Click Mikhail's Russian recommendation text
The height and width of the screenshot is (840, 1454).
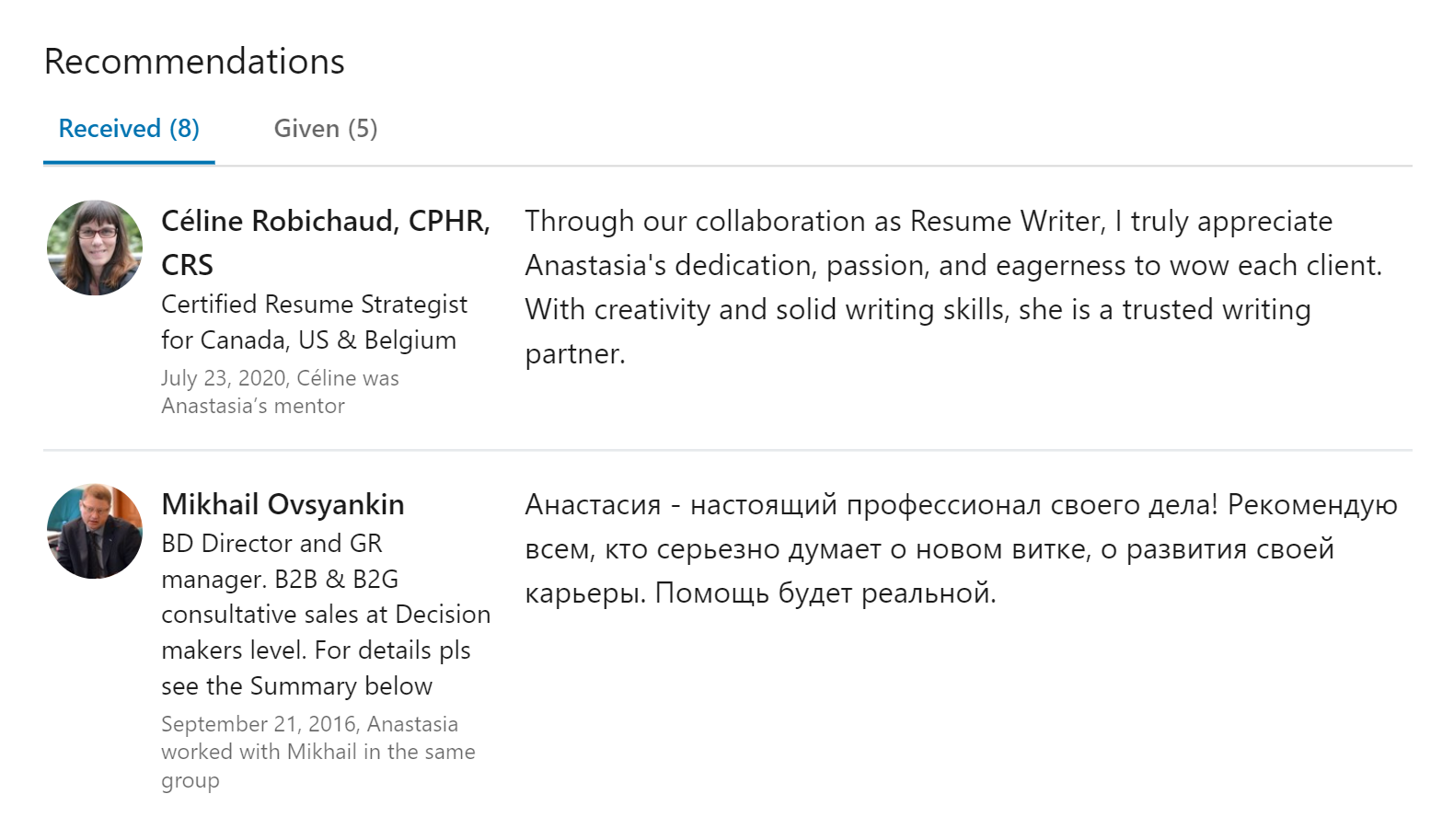(x=962, y=548)
